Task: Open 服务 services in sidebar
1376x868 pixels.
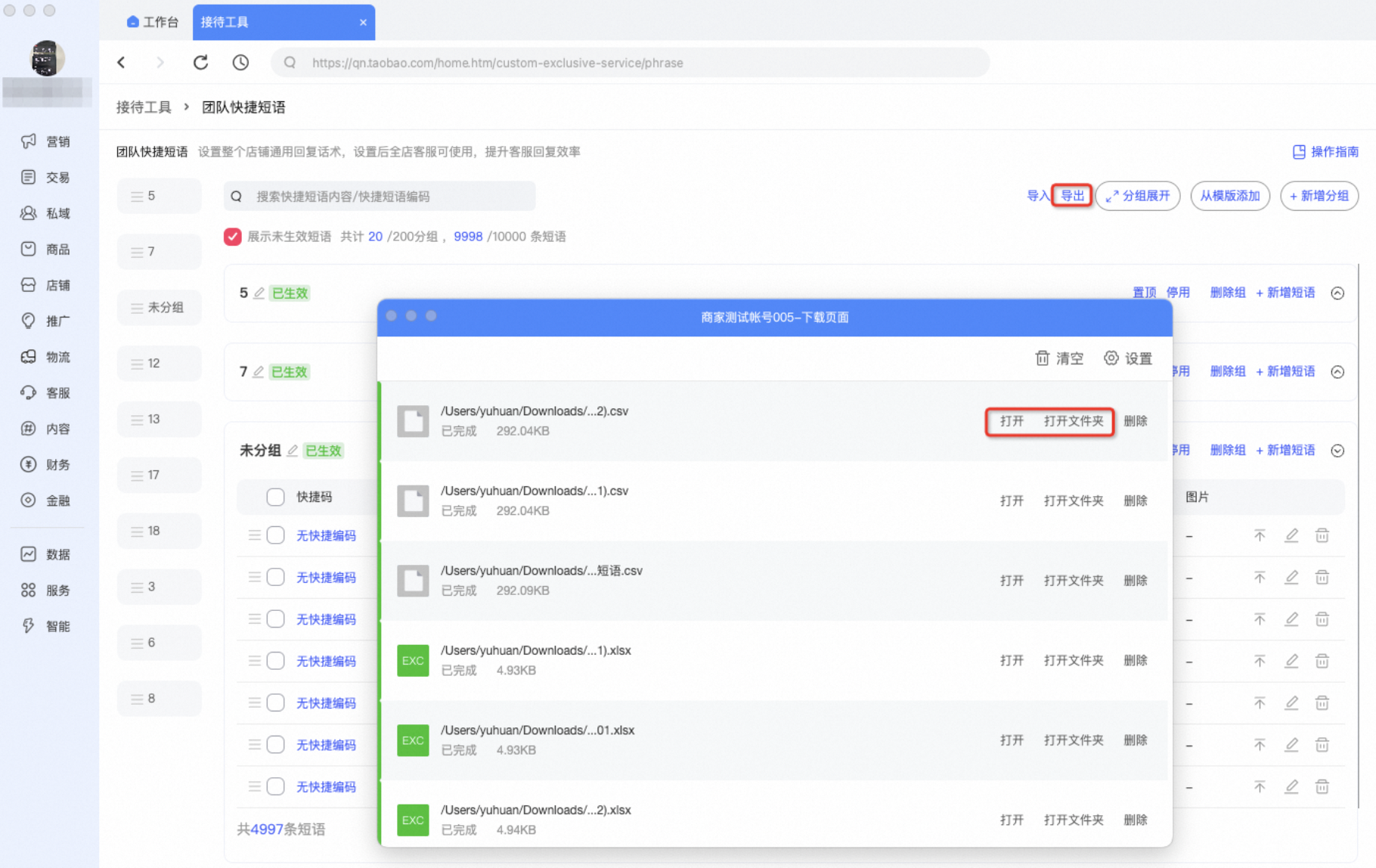Action: [x=45, y=590]
